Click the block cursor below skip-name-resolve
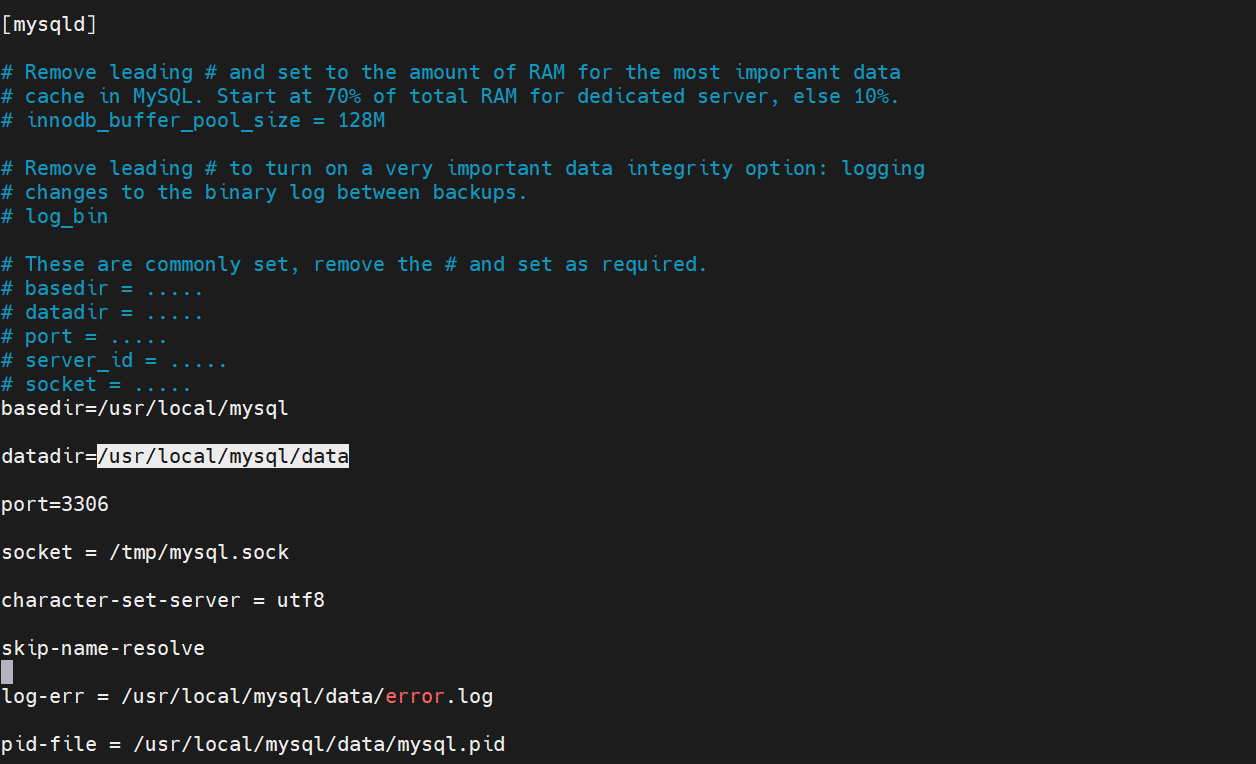Screen dimensions: 1256x764 click(7, 672)
